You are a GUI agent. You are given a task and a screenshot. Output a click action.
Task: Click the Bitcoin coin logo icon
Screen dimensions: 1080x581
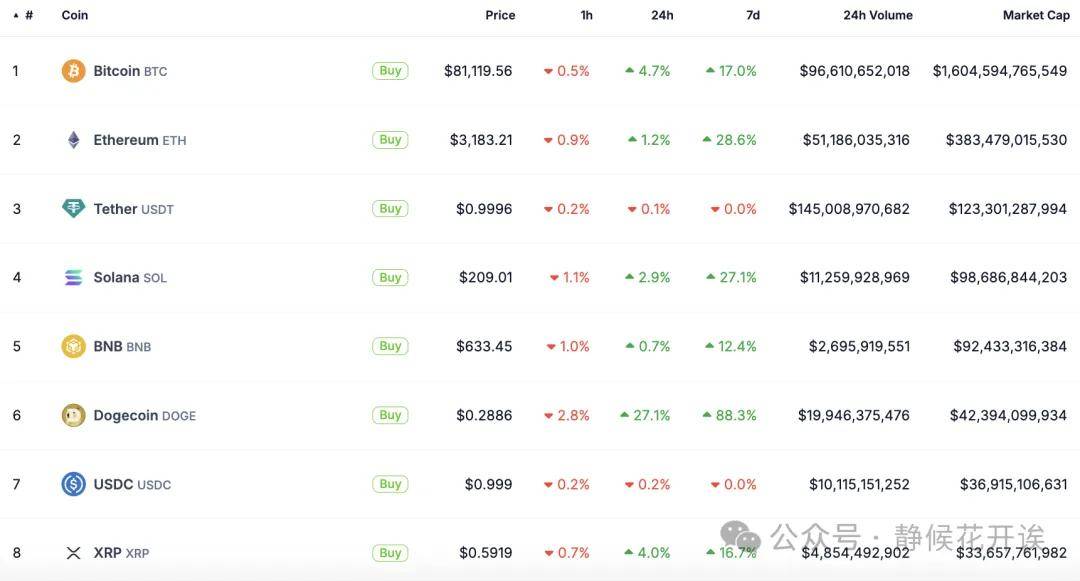pyautogui.click(x=74, y=71)
